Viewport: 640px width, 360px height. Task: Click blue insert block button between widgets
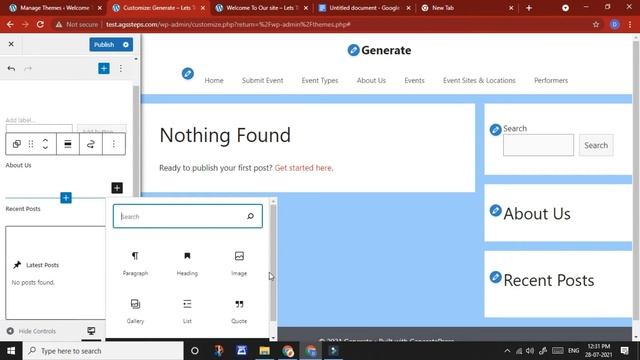(x=66, y=198)
